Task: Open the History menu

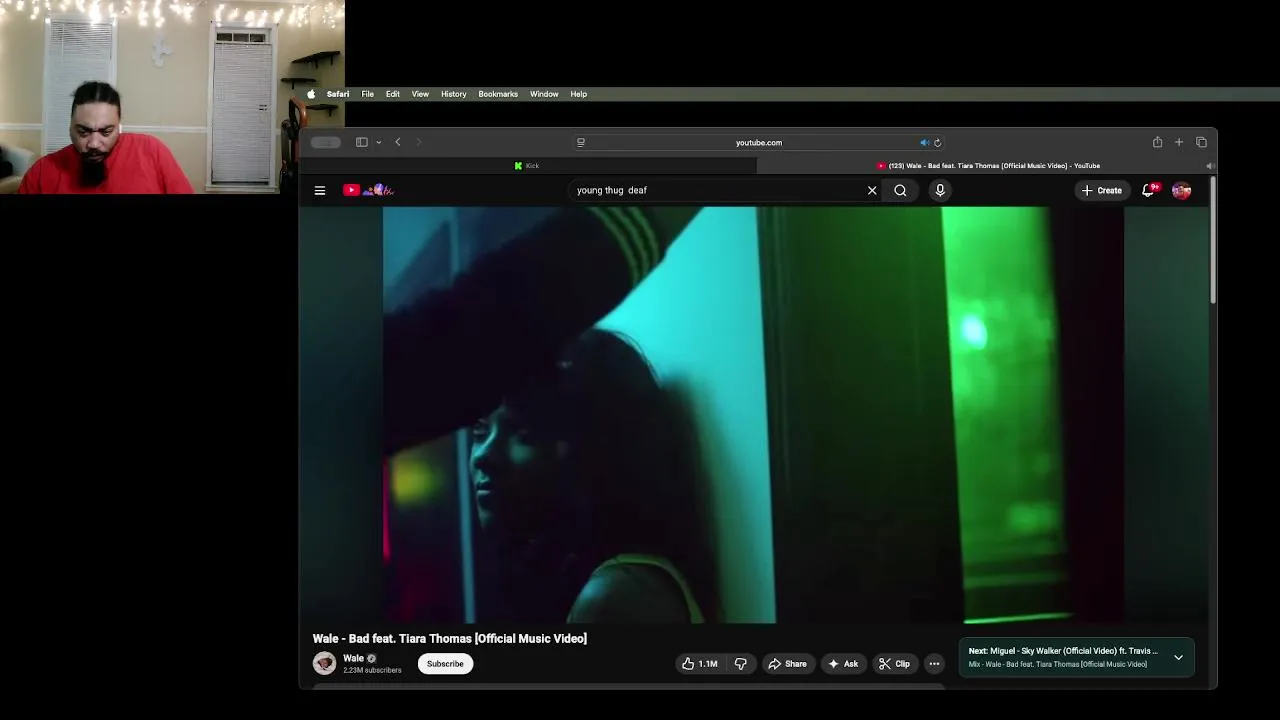Action: [x=454, y=94]
